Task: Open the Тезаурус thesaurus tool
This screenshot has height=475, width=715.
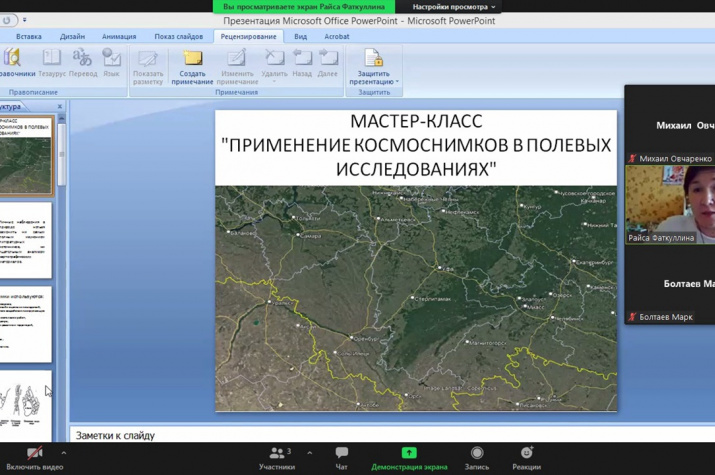Action: 52,63
